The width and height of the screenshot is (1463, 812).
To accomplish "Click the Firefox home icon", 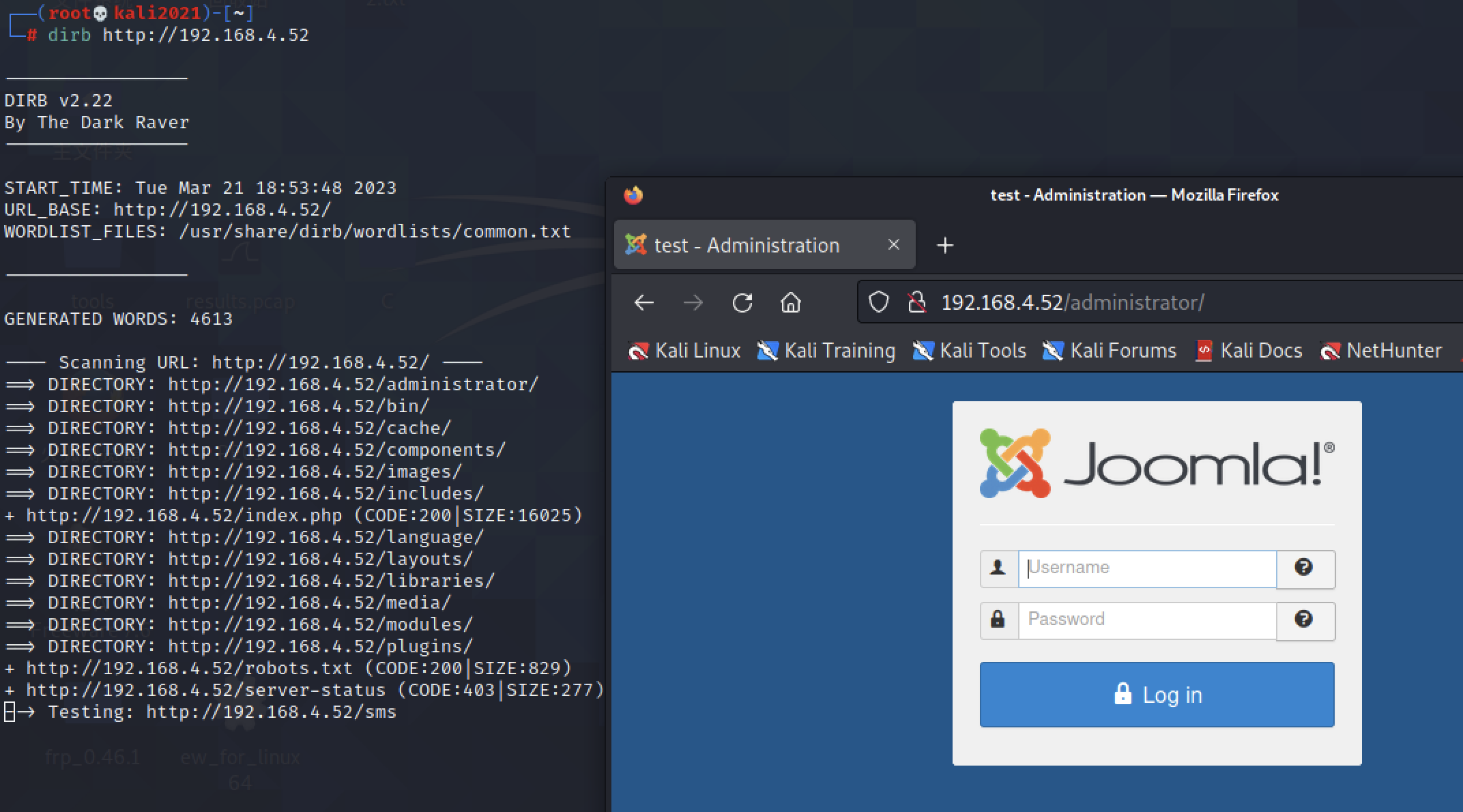I will (790, 302).
